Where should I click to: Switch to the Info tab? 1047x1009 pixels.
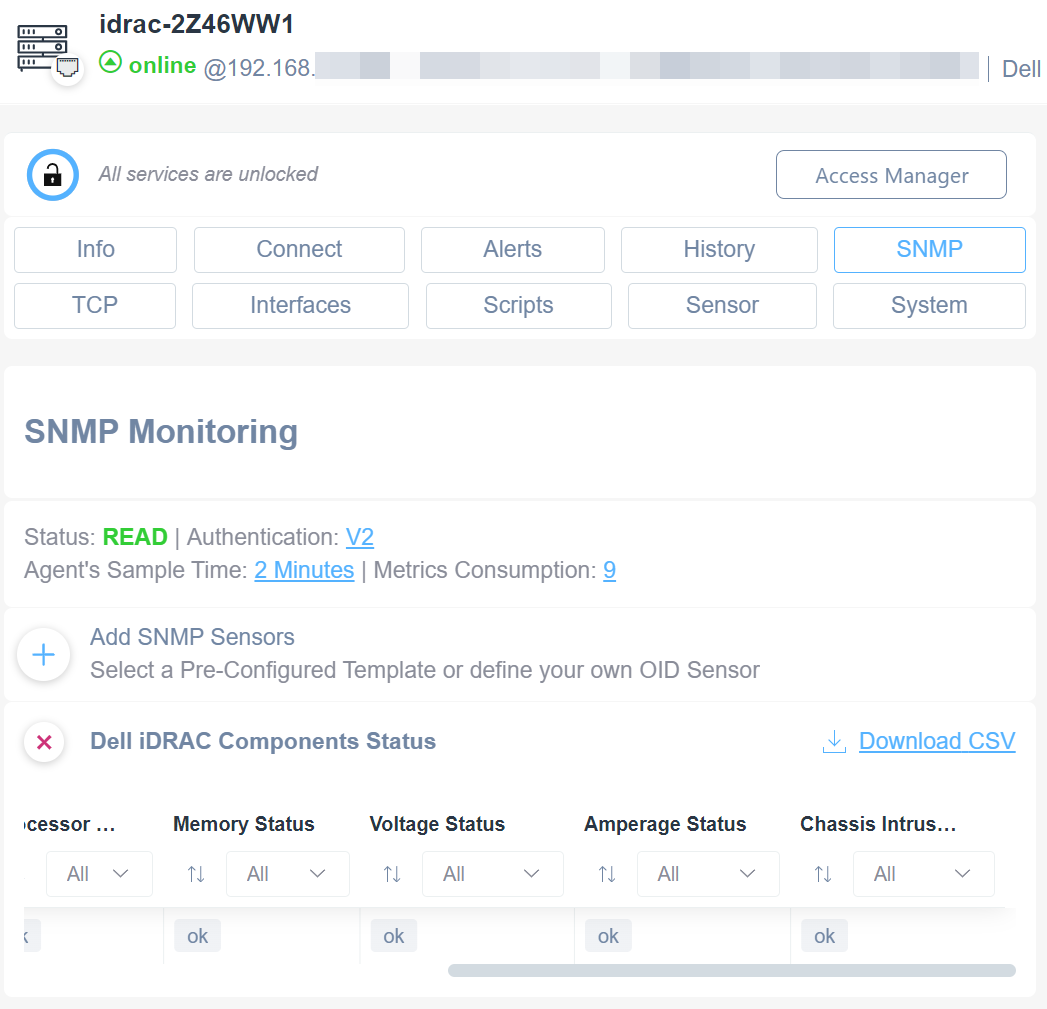95,250
